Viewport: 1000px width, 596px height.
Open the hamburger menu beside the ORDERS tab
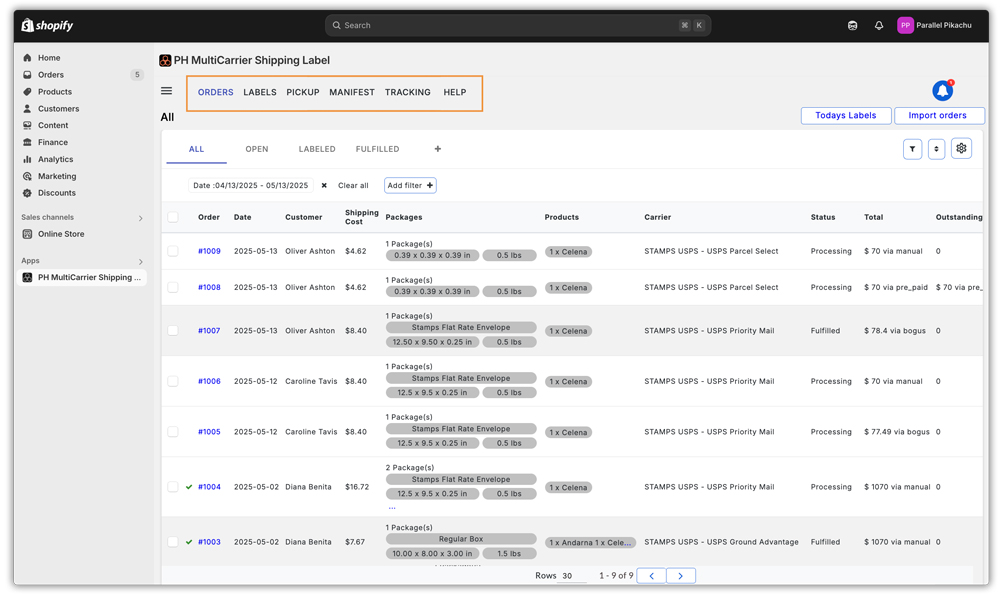(166, 91)
